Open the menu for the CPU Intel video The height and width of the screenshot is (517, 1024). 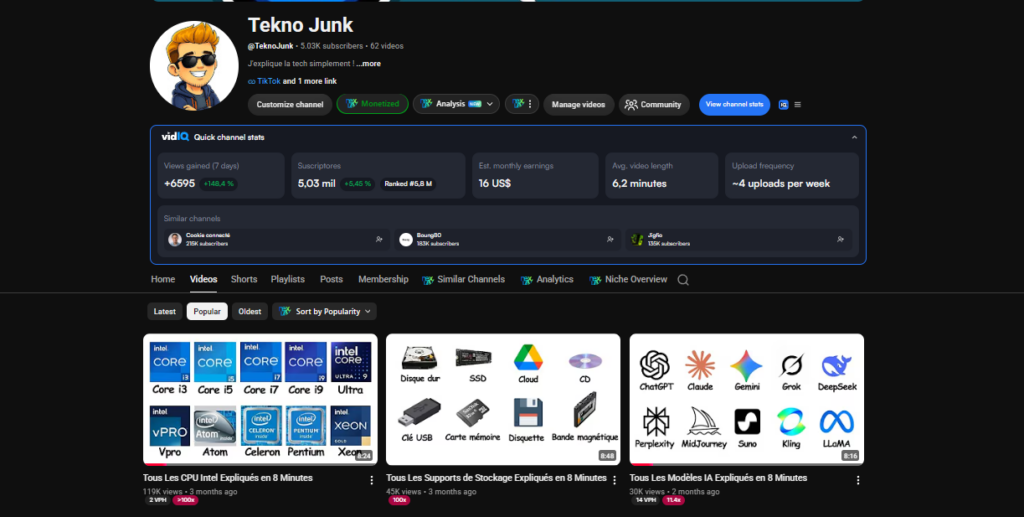[x=372, y=480]
